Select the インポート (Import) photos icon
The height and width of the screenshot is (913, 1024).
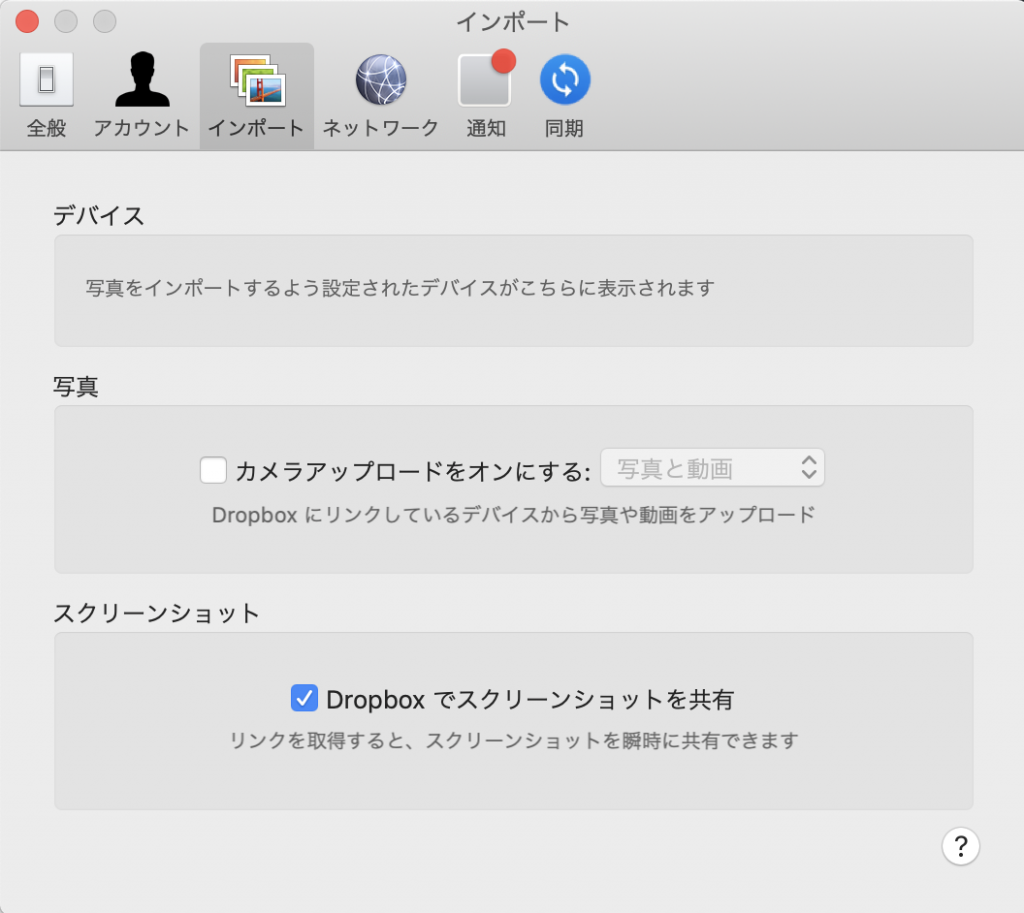pos(257,80)
